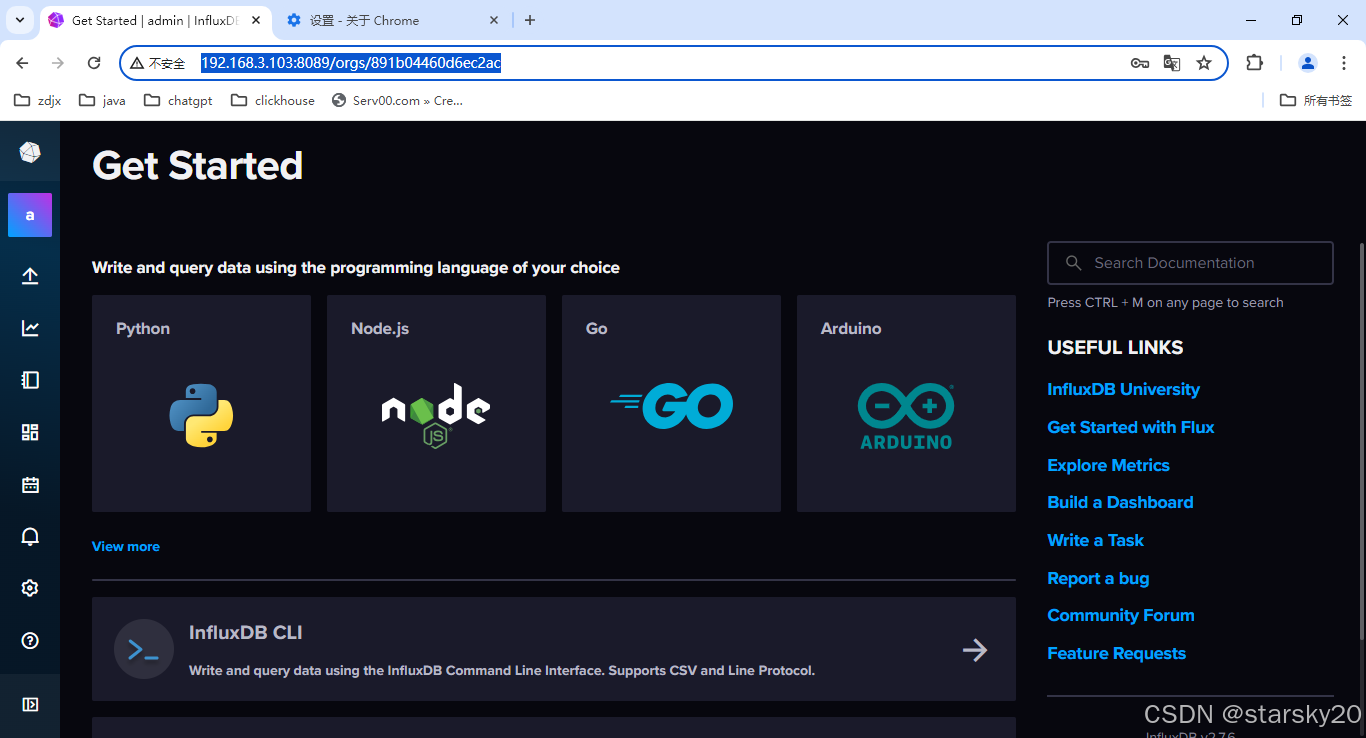1366x738 pixels.
Task: Open InfluxDB University link
Action: pyautogui.click(x=1123, y=389)
